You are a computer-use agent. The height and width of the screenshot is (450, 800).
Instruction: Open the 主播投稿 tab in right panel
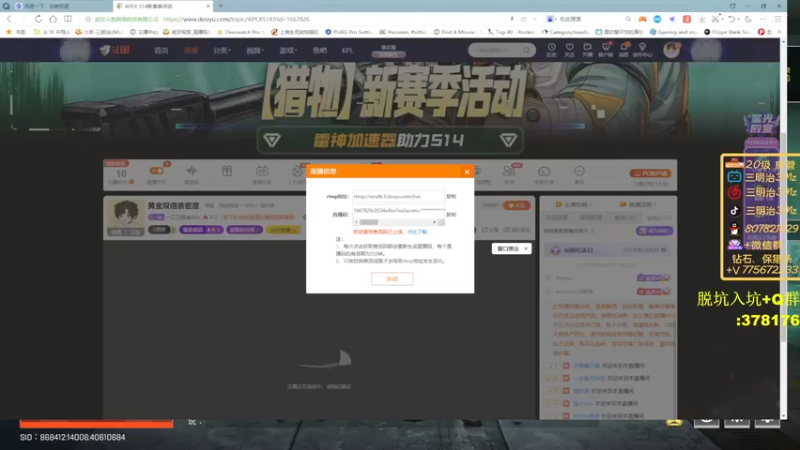[573, 205]
